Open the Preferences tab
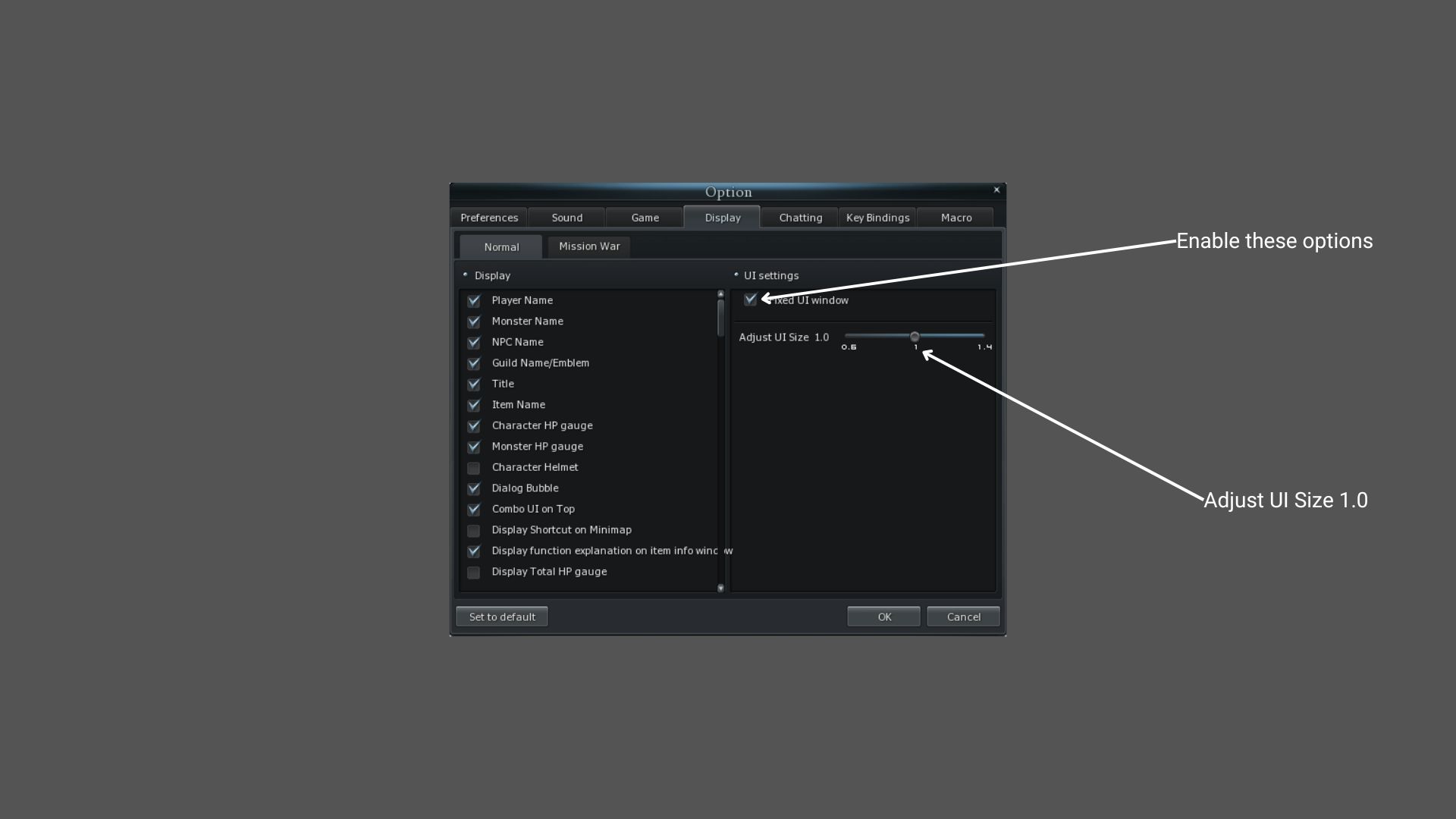The height and width of the screenshot is (819, 1456). (489, 218)
